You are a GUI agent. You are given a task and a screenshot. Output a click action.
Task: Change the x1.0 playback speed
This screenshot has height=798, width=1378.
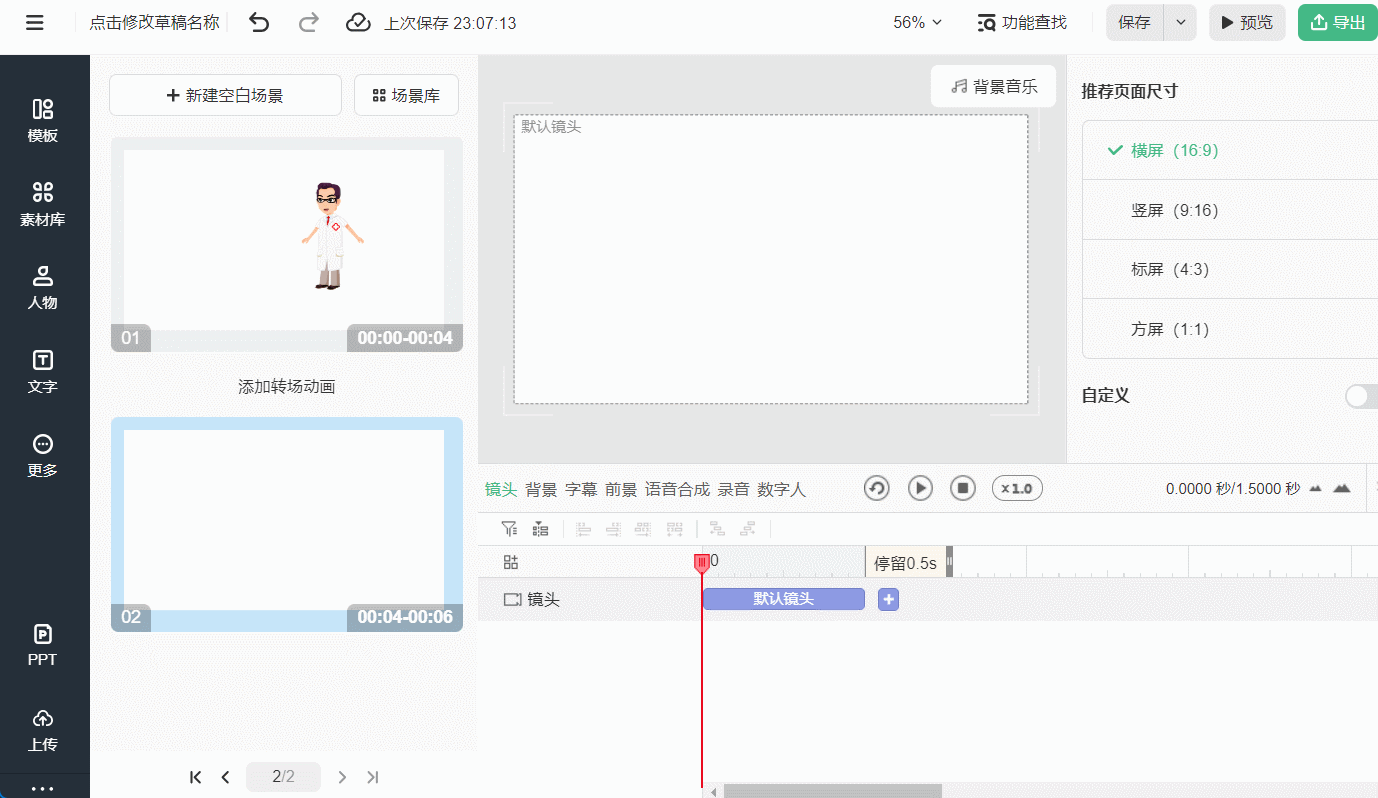(1017, 488)
